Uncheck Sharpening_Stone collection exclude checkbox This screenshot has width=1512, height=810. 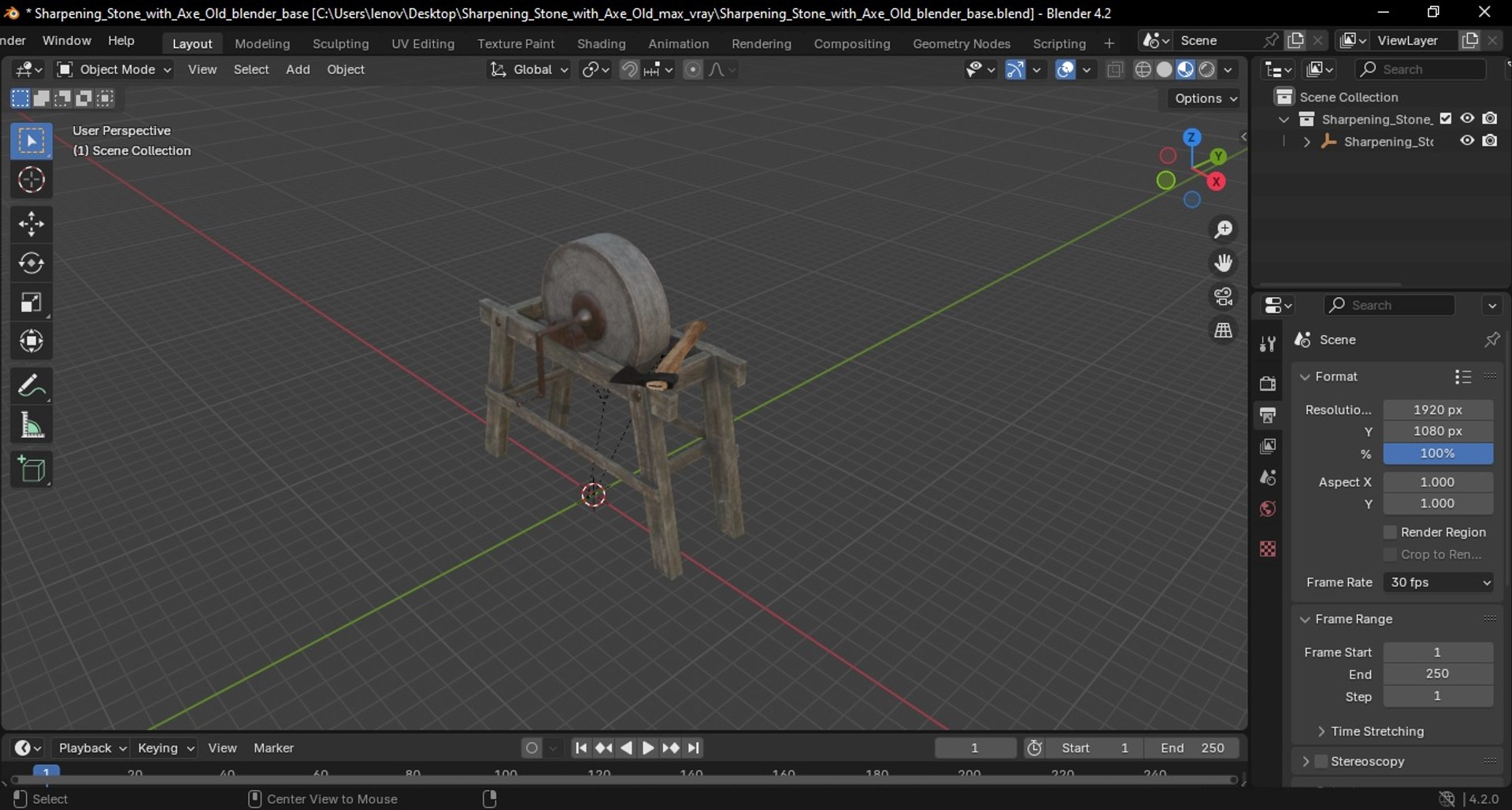pos(1446,119)
